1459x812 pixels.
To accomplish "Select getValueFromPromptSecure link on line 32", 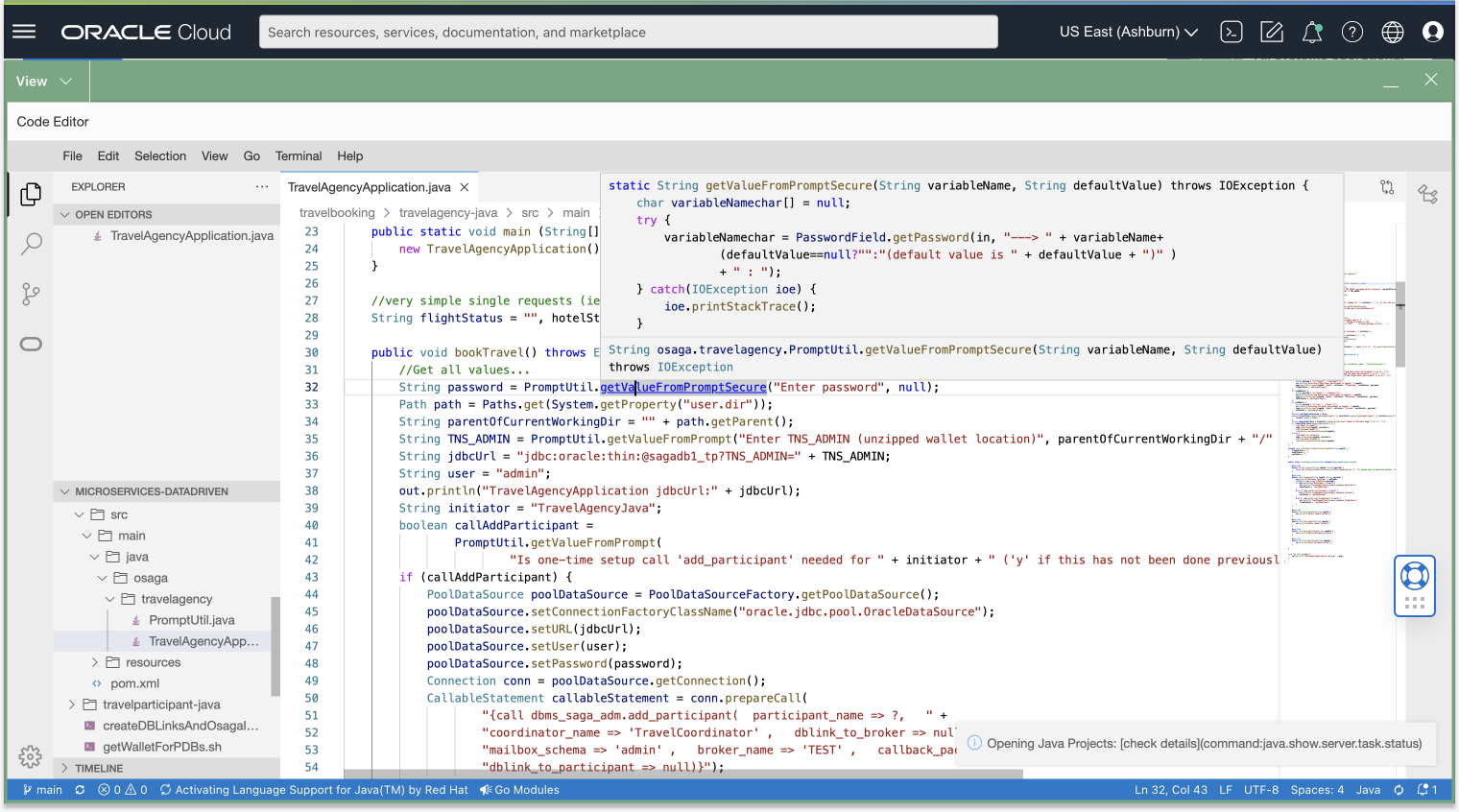I will click(683, 387).
